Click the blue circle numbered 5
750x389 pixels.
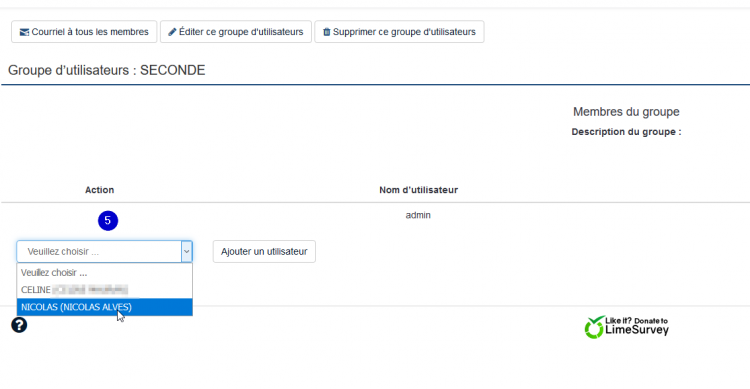click(x=108, y=221)
